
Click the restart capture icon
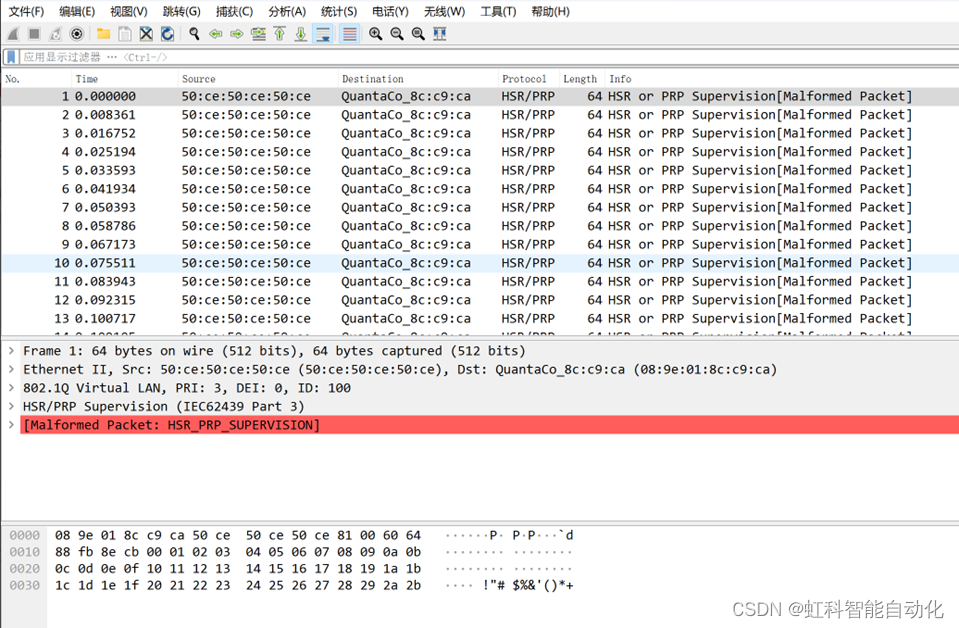point(55,34)
